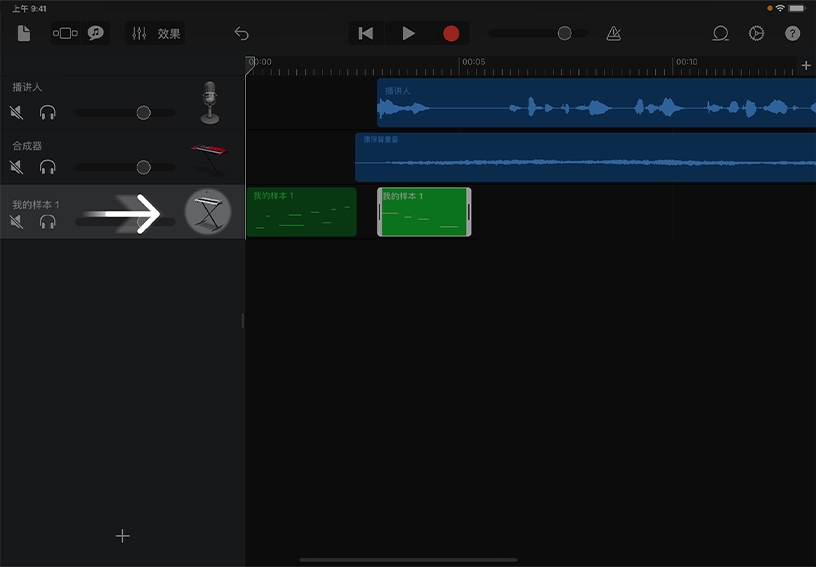
Task: Open the track controls mixer icon
Action: point(139,33)
